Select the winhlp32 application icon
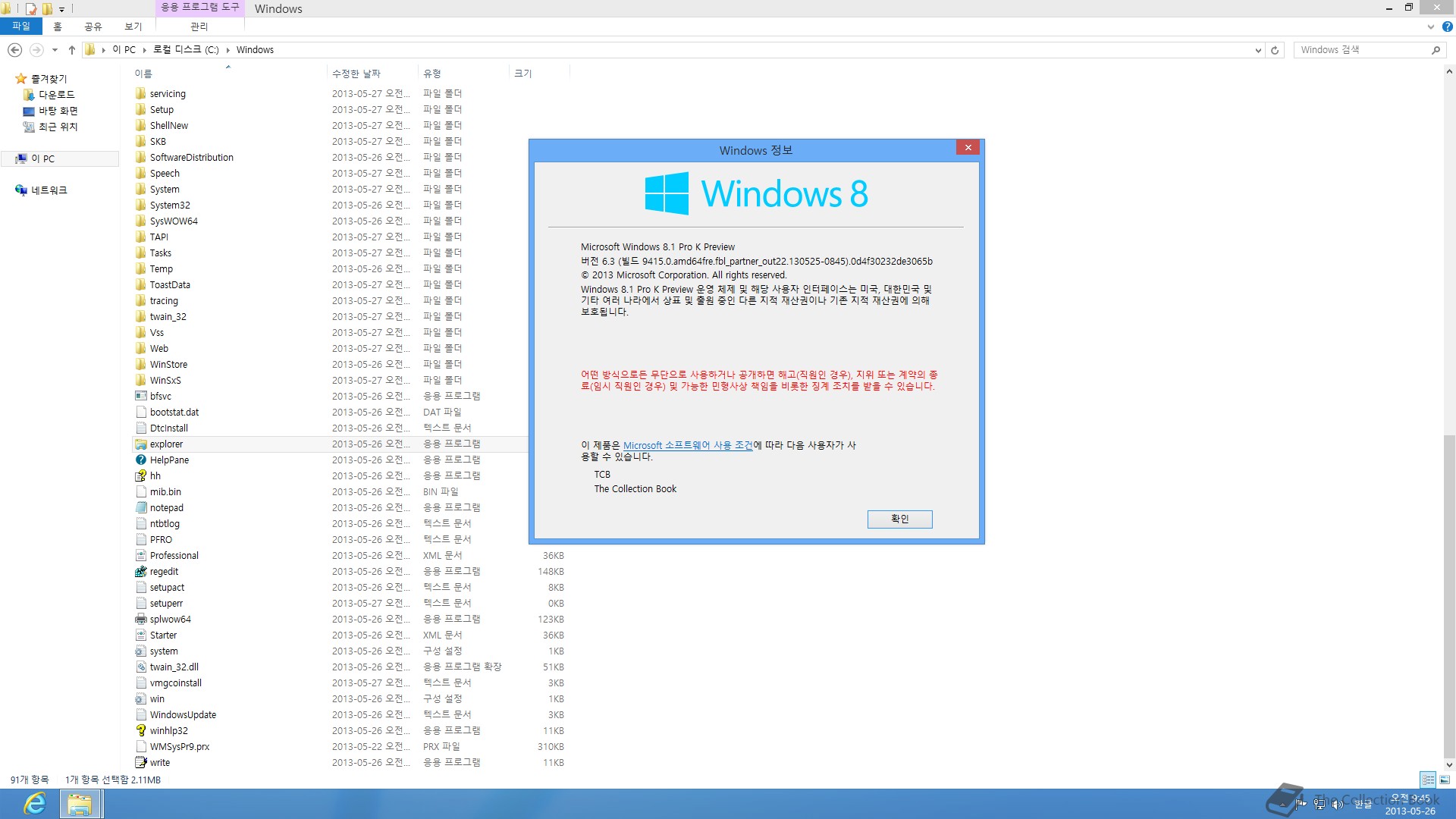The image size is (1456, 819). [x=140, y=731]
